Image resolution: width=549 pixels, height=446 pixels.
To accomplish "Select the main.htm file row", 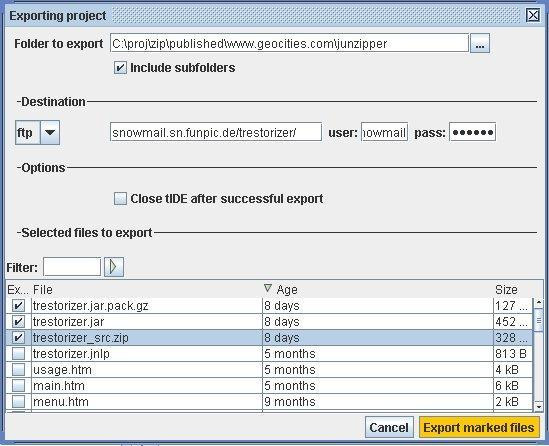I will [269, 386].
